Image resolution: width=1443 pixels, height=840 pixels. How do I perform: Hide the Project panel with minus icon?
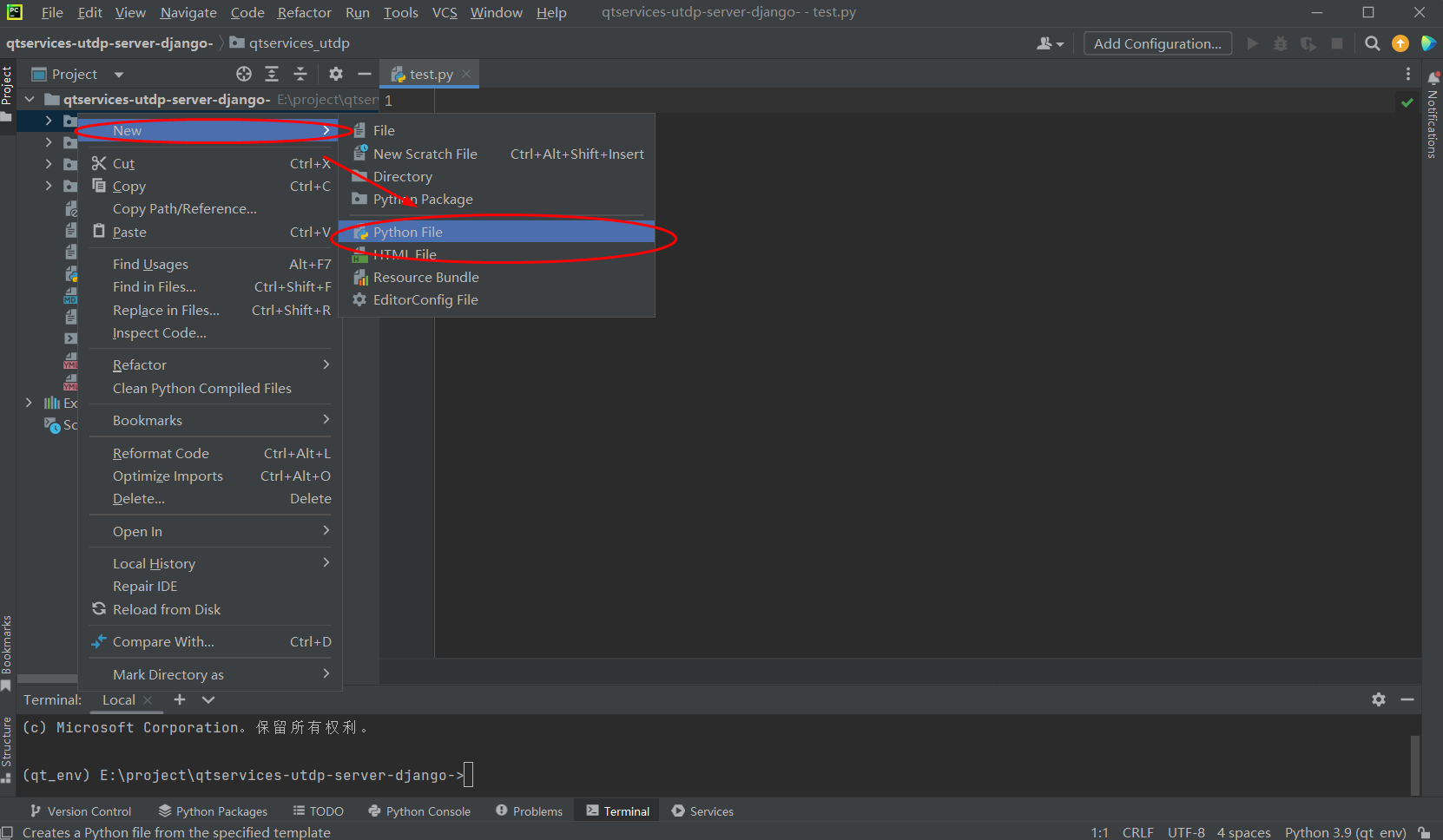coord(365,74)
